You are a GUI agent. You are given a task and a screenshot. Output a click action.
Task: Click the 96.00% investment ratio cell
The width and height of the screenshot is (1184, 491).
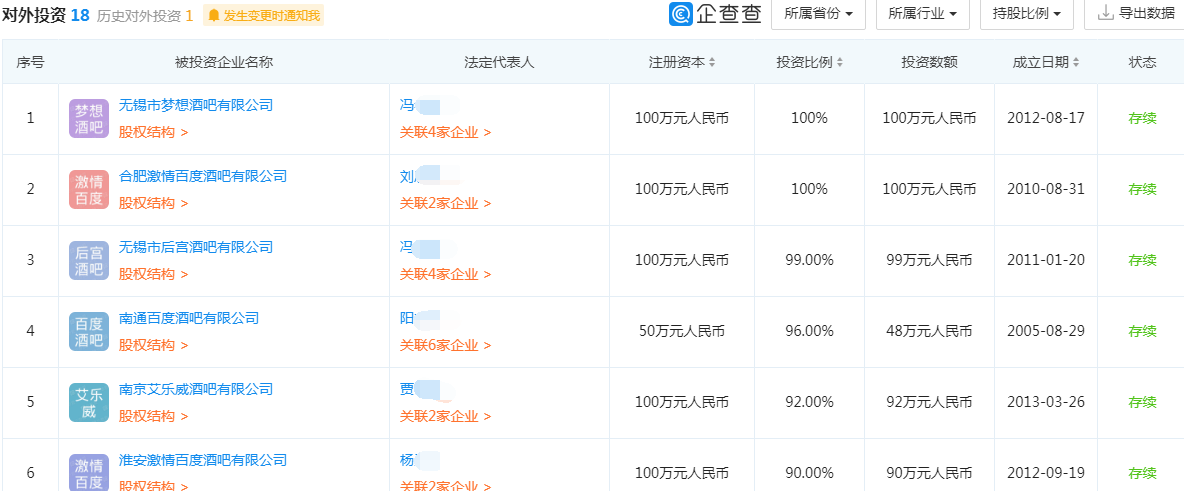coord(809,332)
